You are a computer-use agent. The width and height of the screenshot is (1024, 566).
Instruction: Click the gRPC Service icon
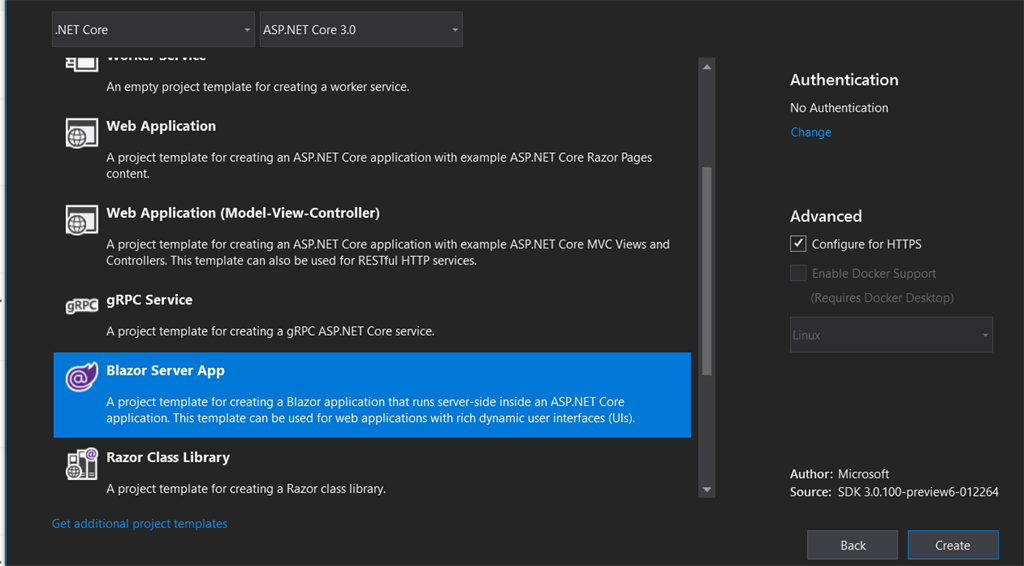(x=82, y=306)
